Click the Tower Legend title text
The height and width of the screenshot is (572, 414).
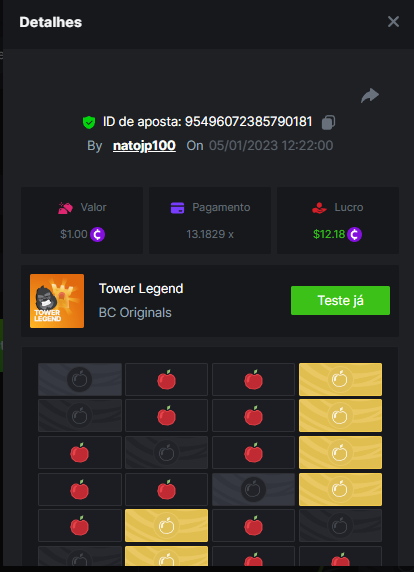[x=141, y=289]
